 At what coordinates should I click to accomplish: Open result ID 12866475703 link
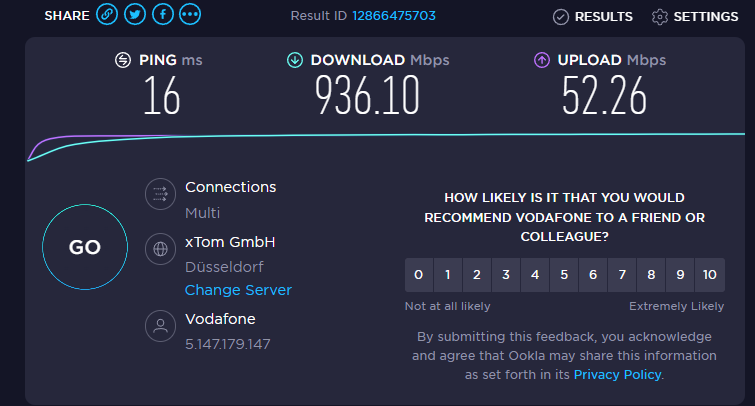point(394,16)
